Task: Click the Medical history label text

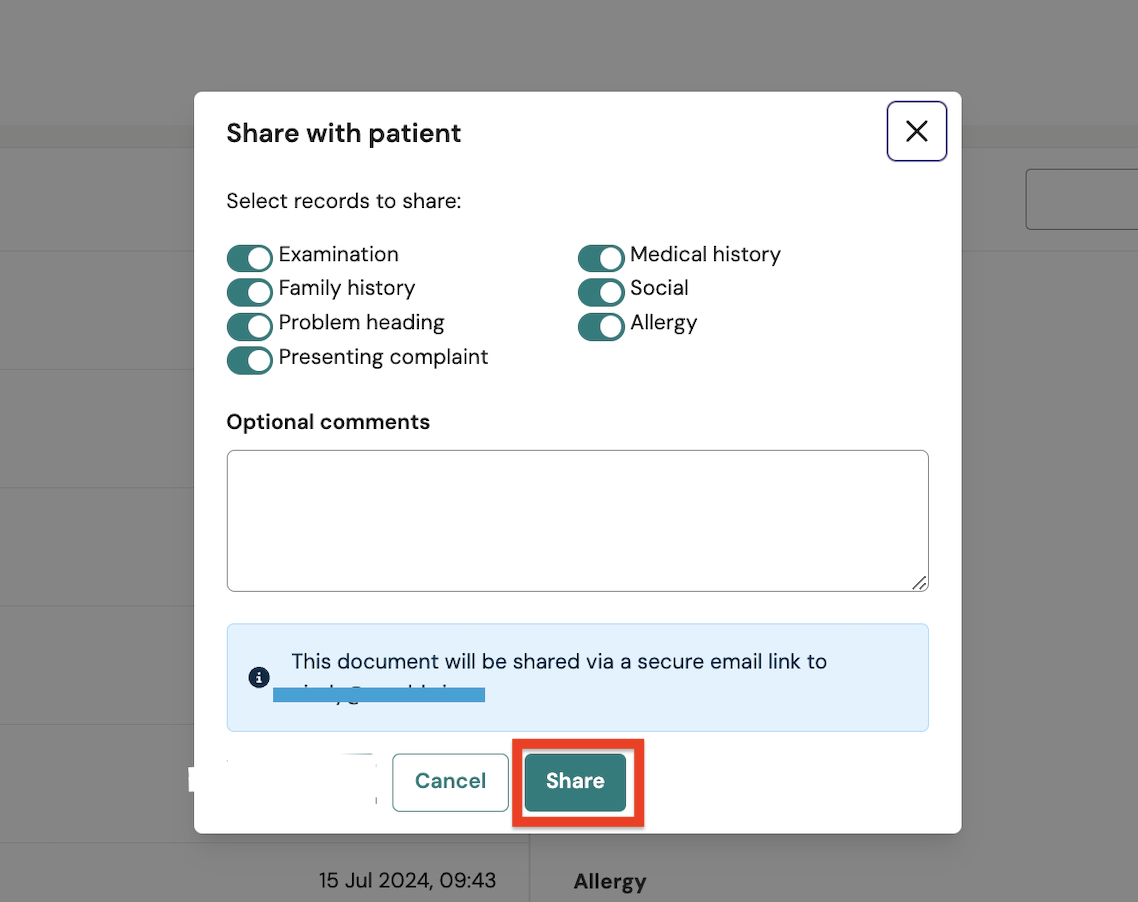Action: point(705,255)
